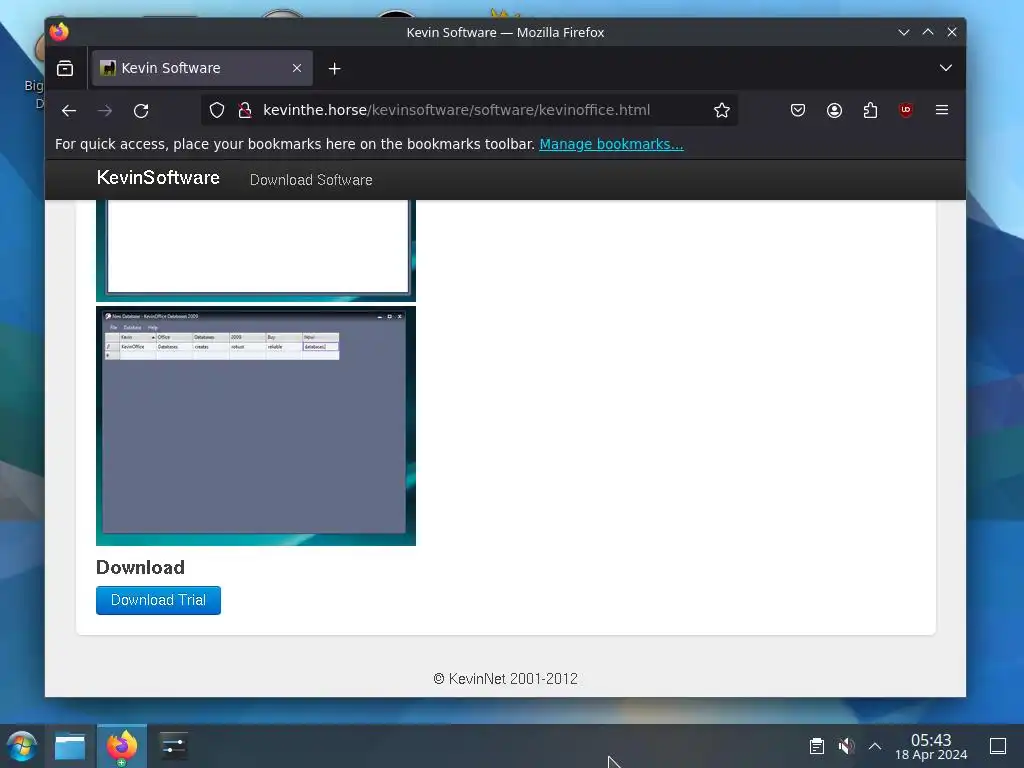Minimize the Firefox window
The image size is (1024, 768).
pos(904,32)
